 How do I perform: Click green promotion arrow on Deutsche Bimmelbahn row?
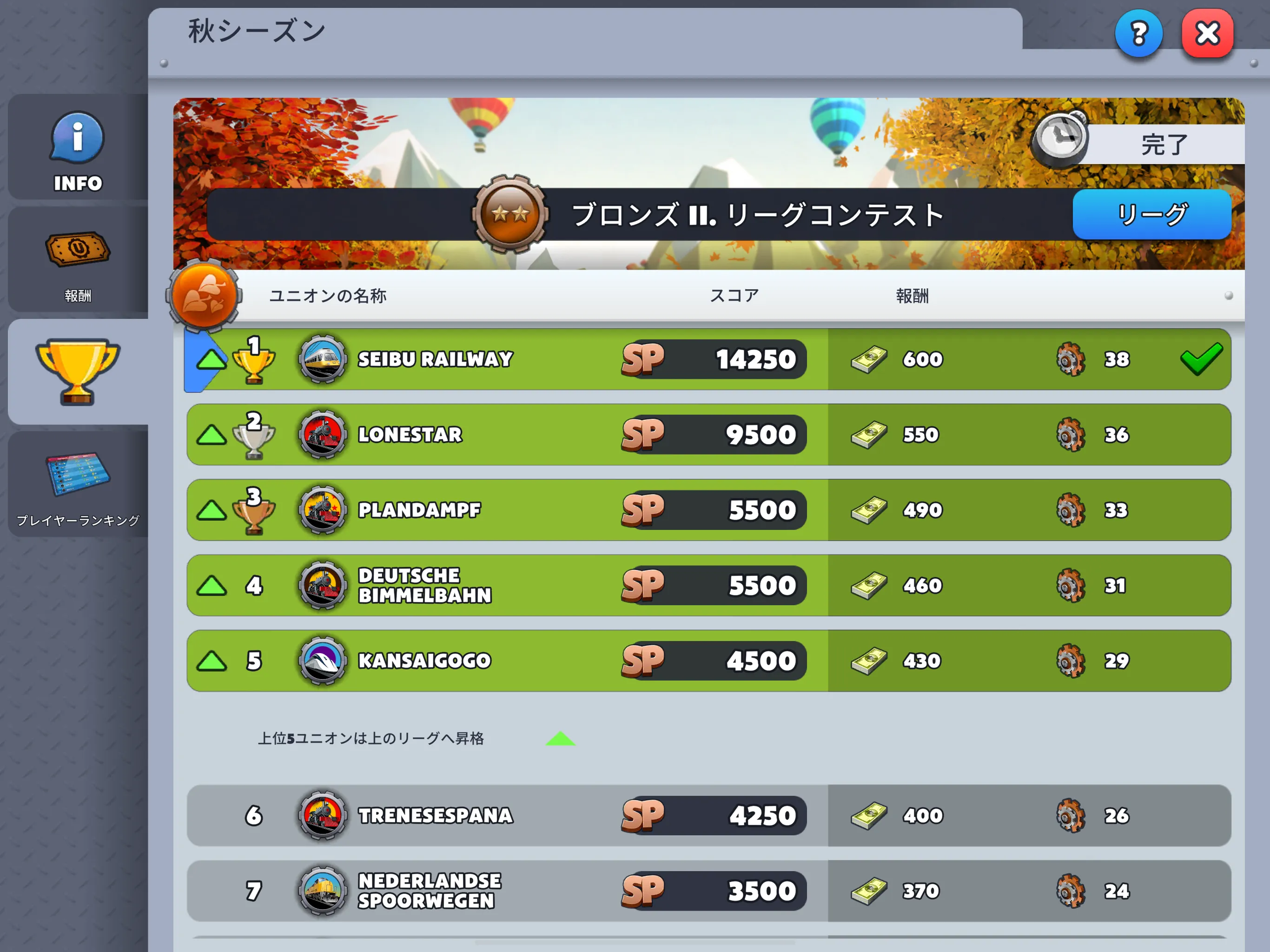(x=212, y=586)
